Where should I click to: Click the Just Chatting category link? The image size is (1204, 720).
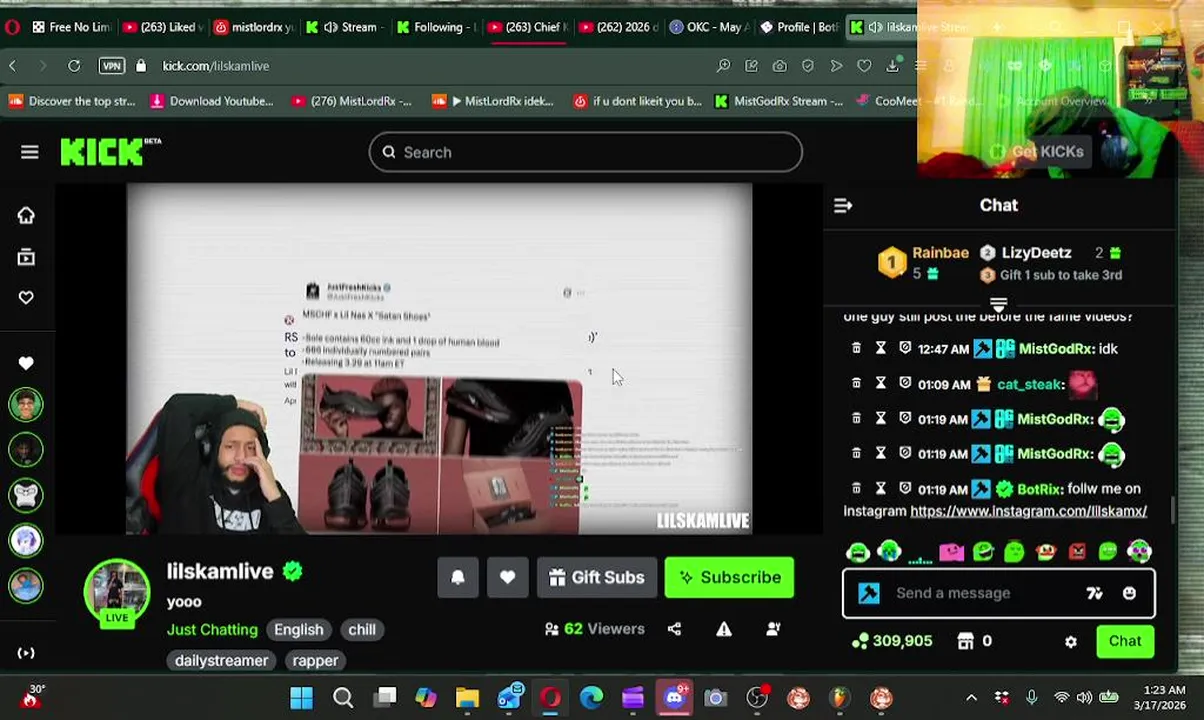point(212,629)
